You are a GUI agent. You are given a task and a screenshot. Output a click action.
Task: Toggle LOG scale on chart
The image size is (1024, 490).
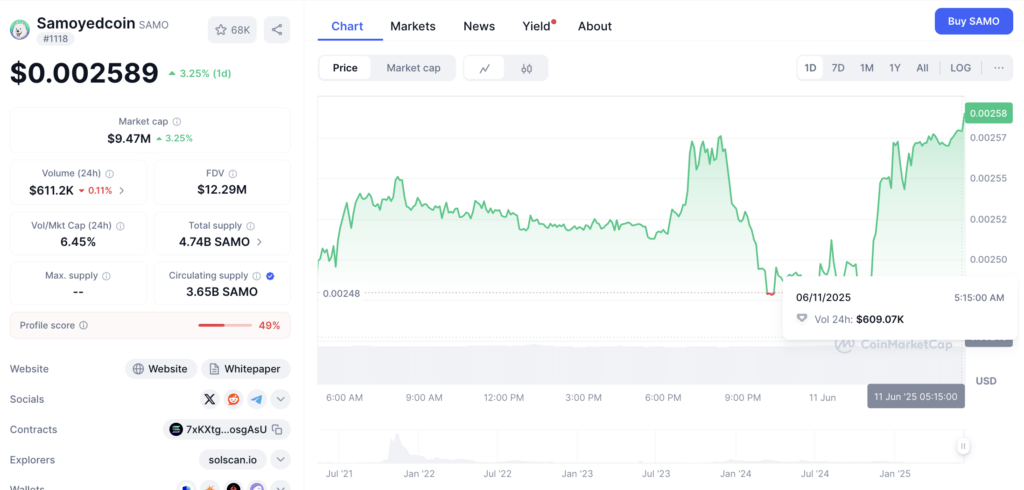point(961,68)
